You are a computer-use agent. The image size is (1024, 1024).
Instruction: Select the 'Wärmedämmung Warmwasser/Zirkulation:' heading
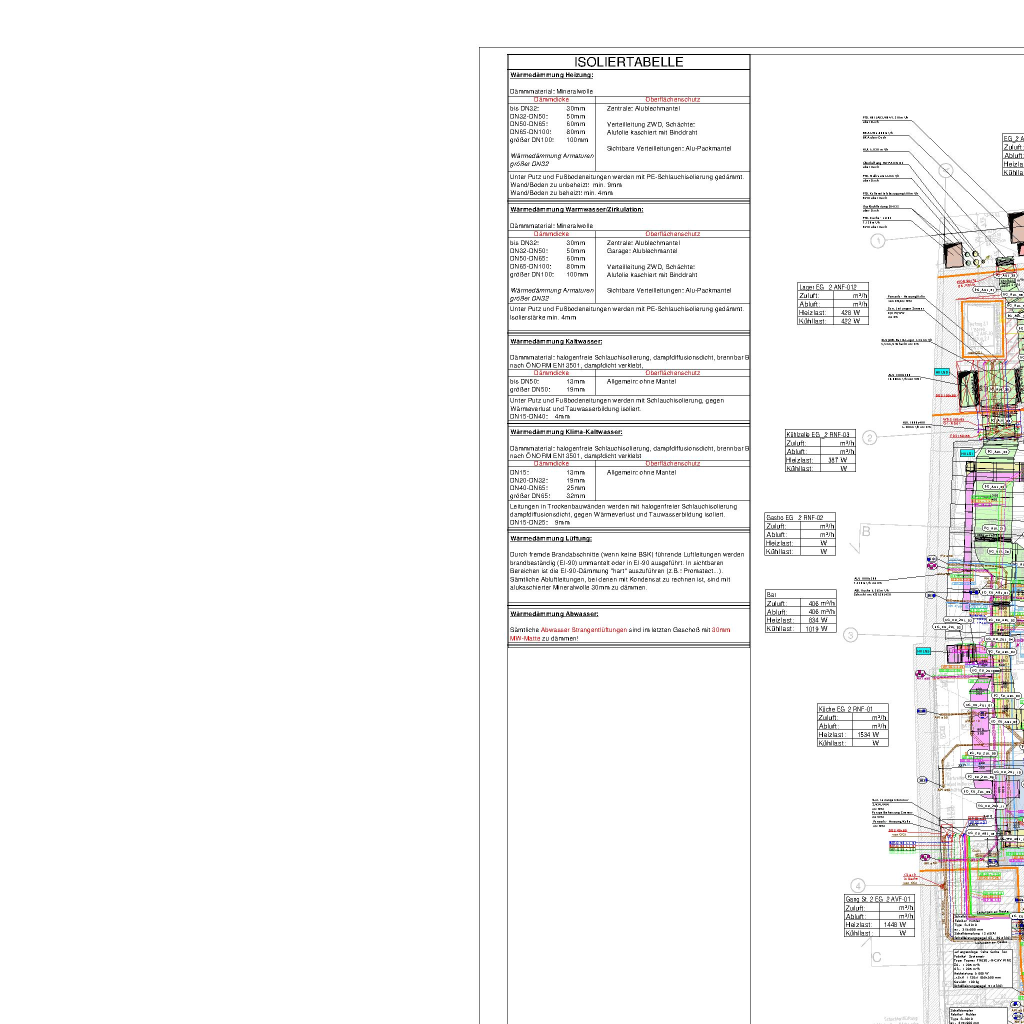click(x=577, y=210)
